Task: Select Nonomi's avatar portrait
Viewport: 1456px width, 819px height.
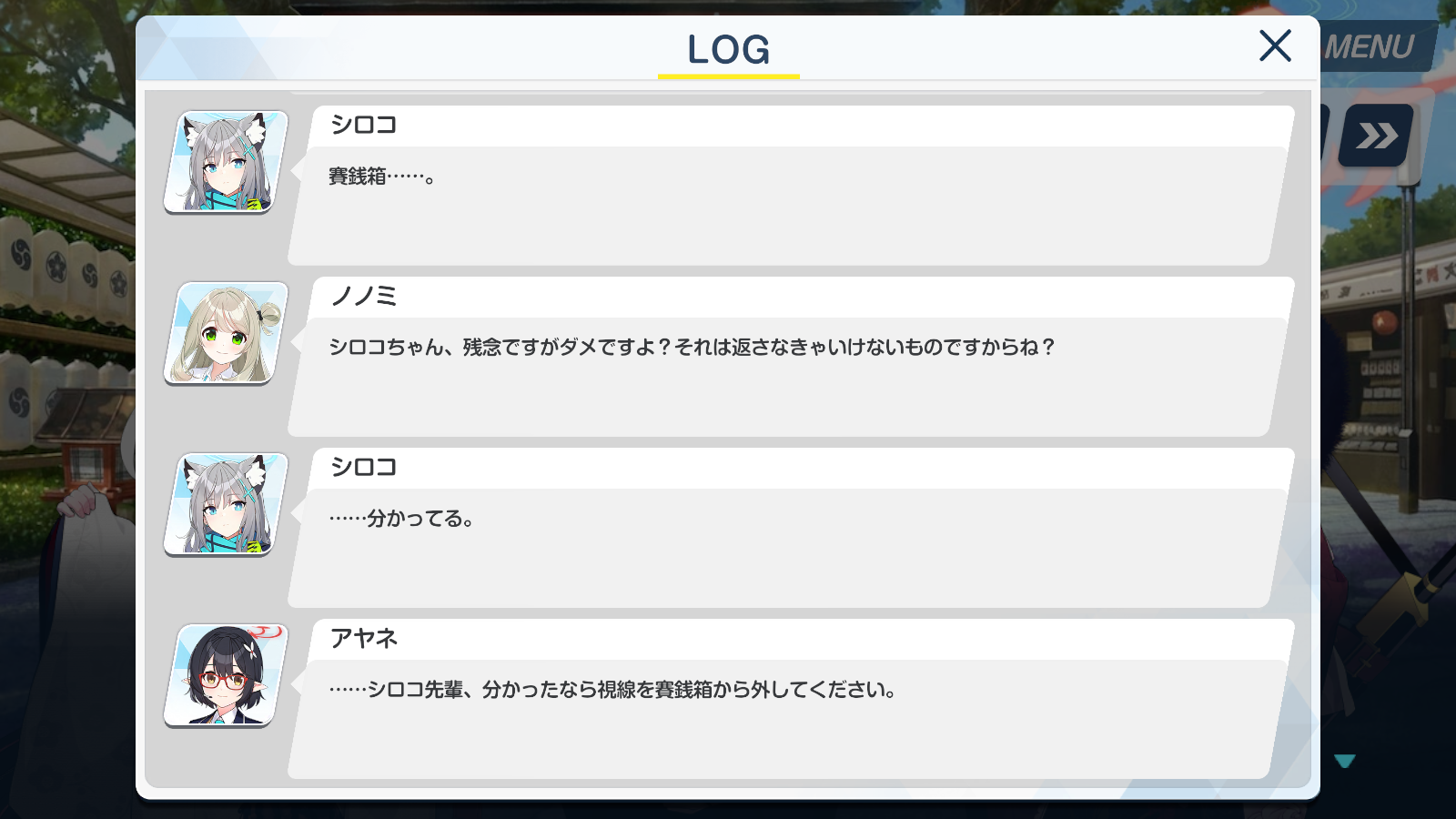Action: 226,333
